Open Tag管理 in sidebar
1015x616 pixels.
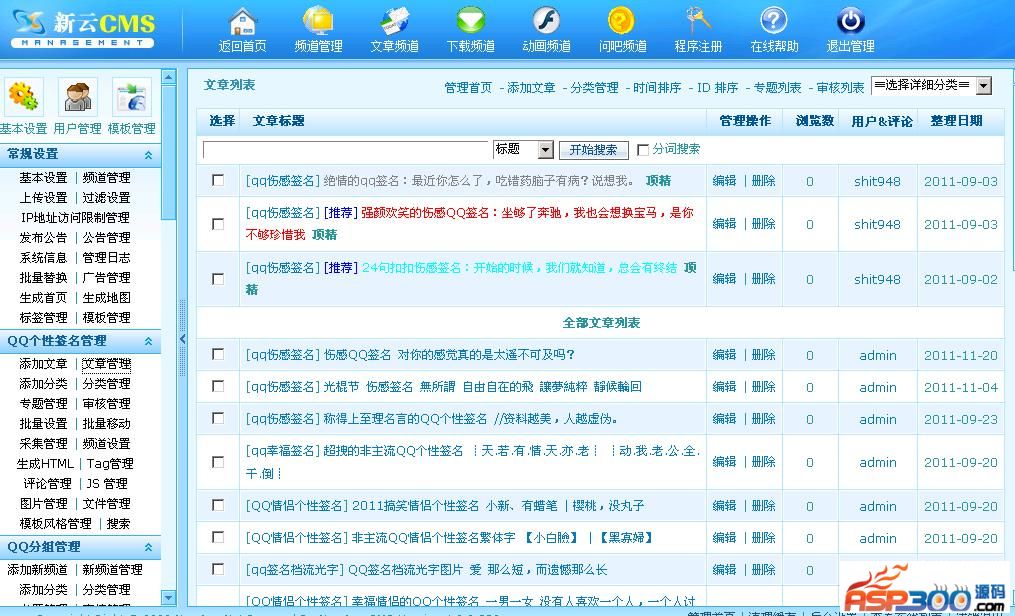(x=110, y=464)
